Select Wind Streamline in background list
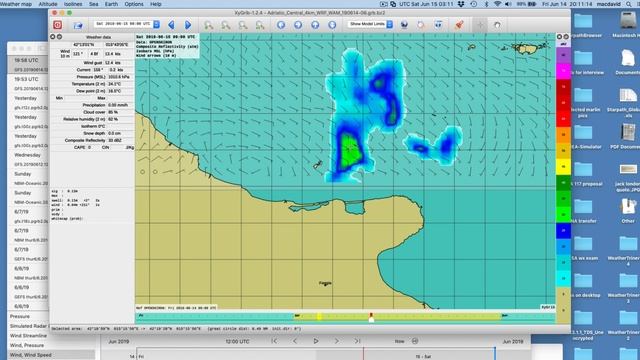The image size is (640, 360). pos(28,336)
